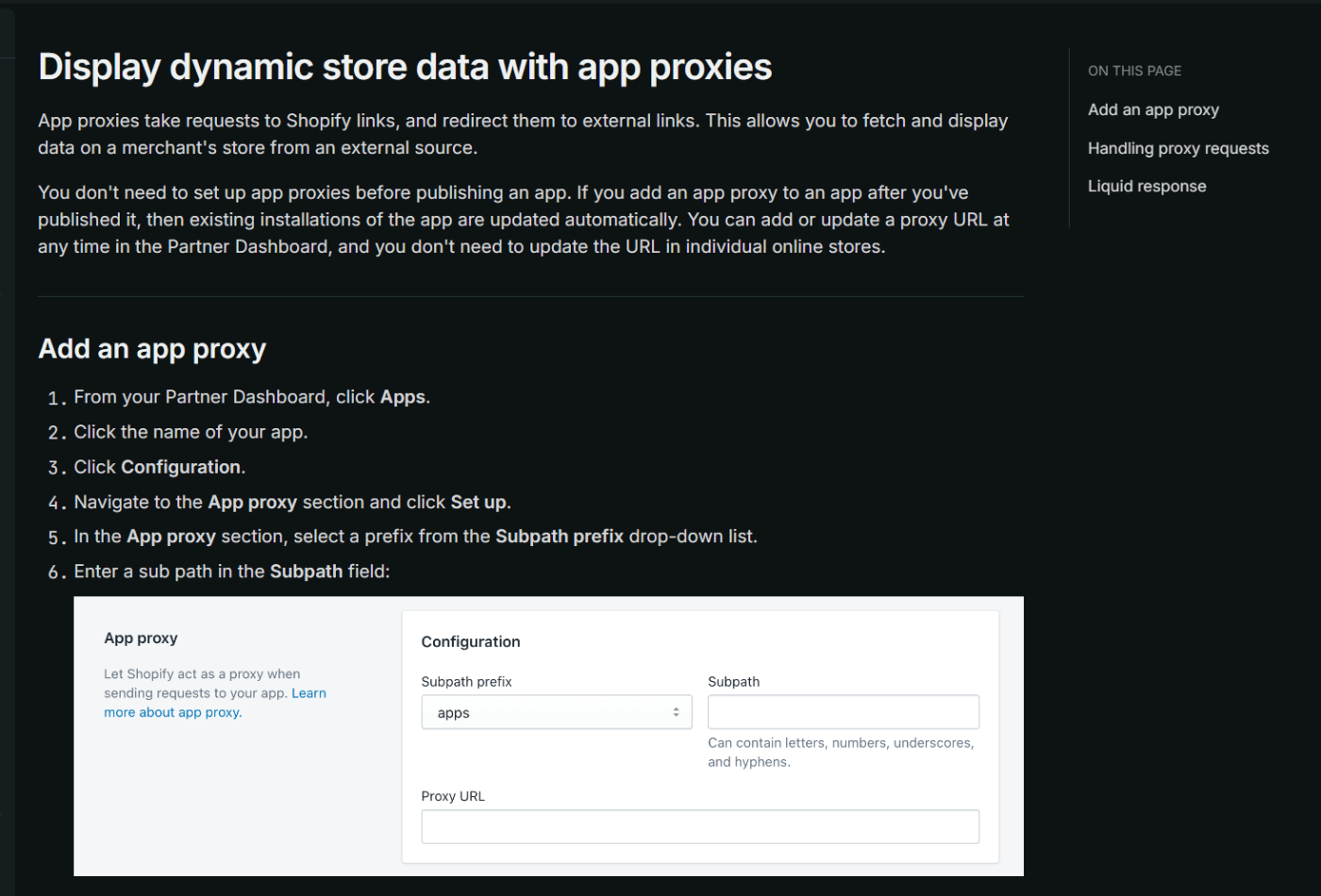Click the 'App proxy' label in the screenshot
Image resolution: width=1321 pixels, height=896 pixels.
[141, 638]
